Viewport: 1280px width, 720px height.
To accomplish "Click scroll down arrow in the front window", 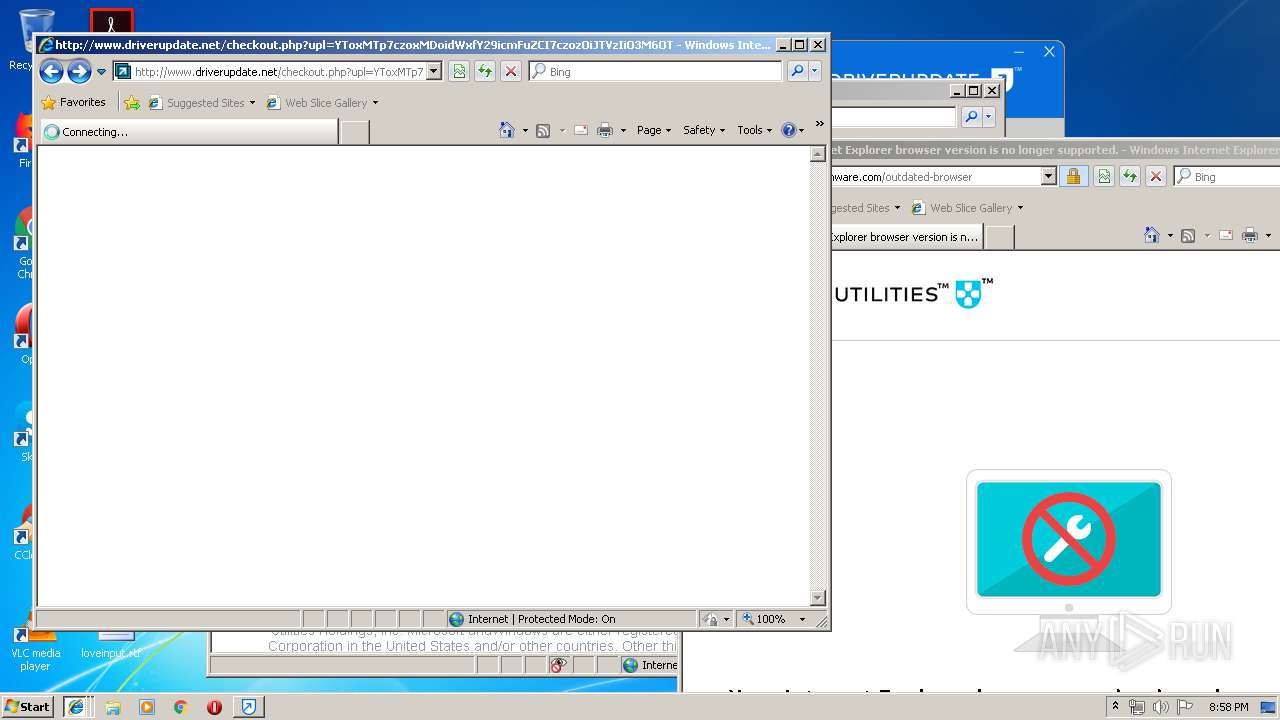I will tap(817, 598).
